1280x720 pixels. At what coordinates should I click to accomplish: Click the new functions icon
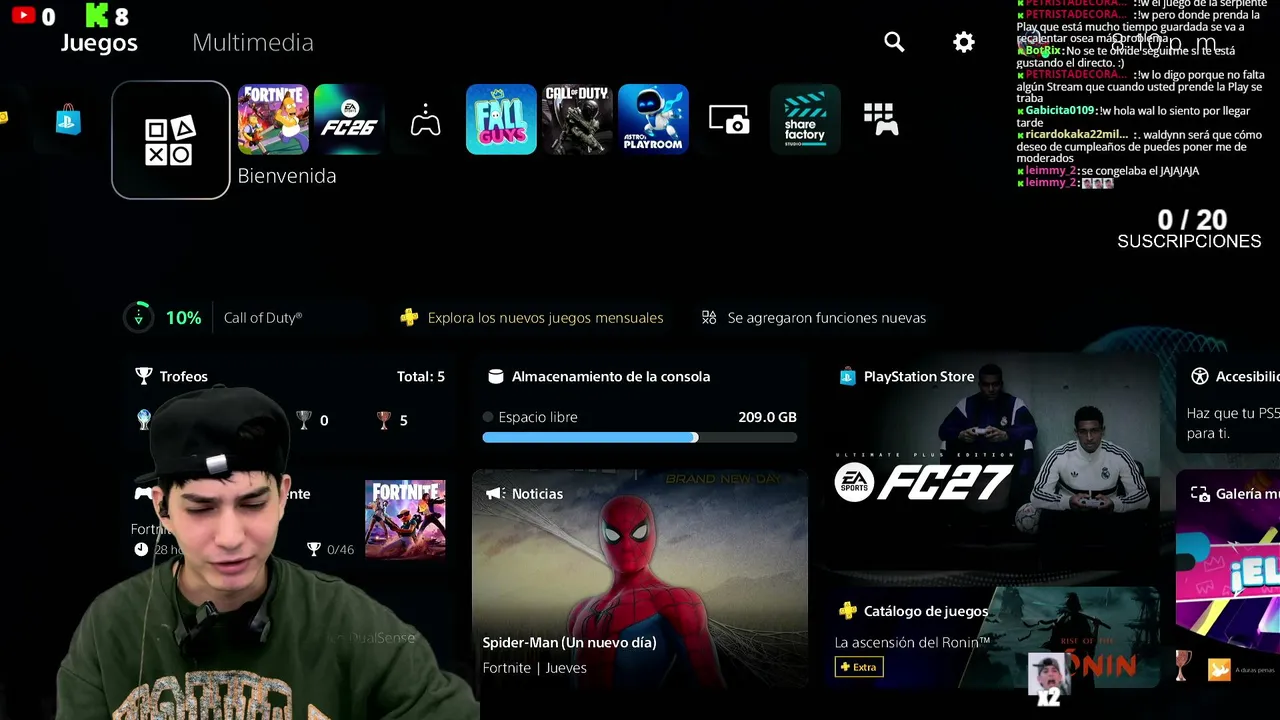(x=709, y=317)
